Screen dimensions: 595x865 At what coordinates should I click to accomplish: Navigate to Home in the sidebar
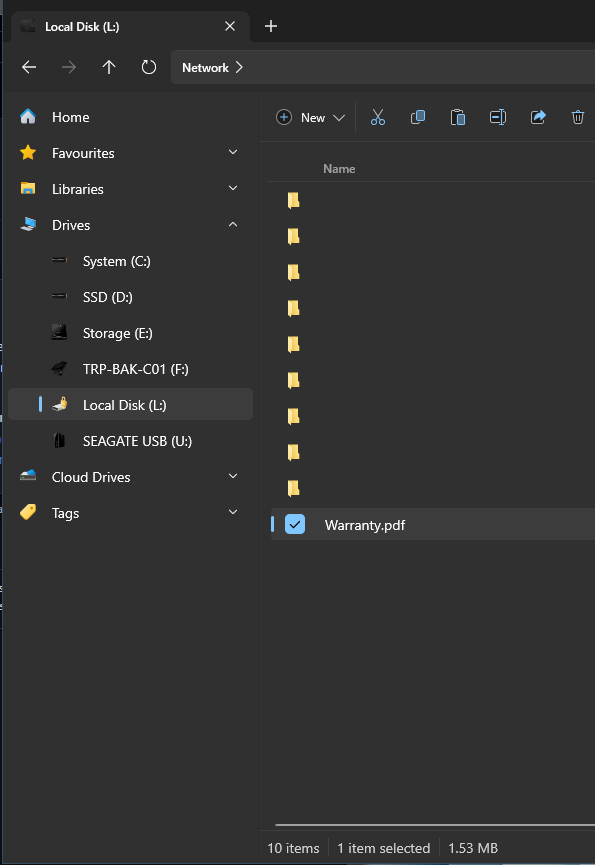pyautogui.click(x=70, y=117)
